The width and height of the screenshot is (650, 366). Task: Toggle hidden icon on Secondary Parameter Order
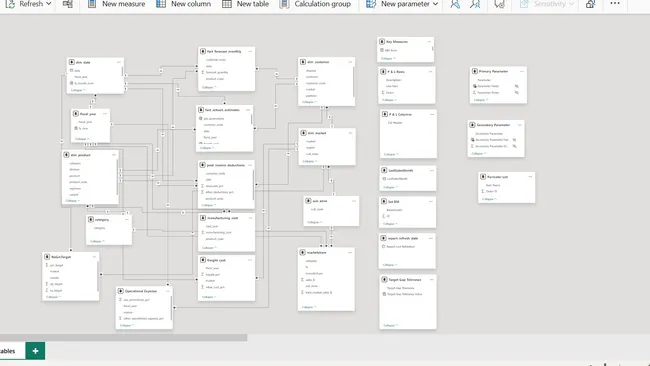pyautogui.click(x=514, y=146)
